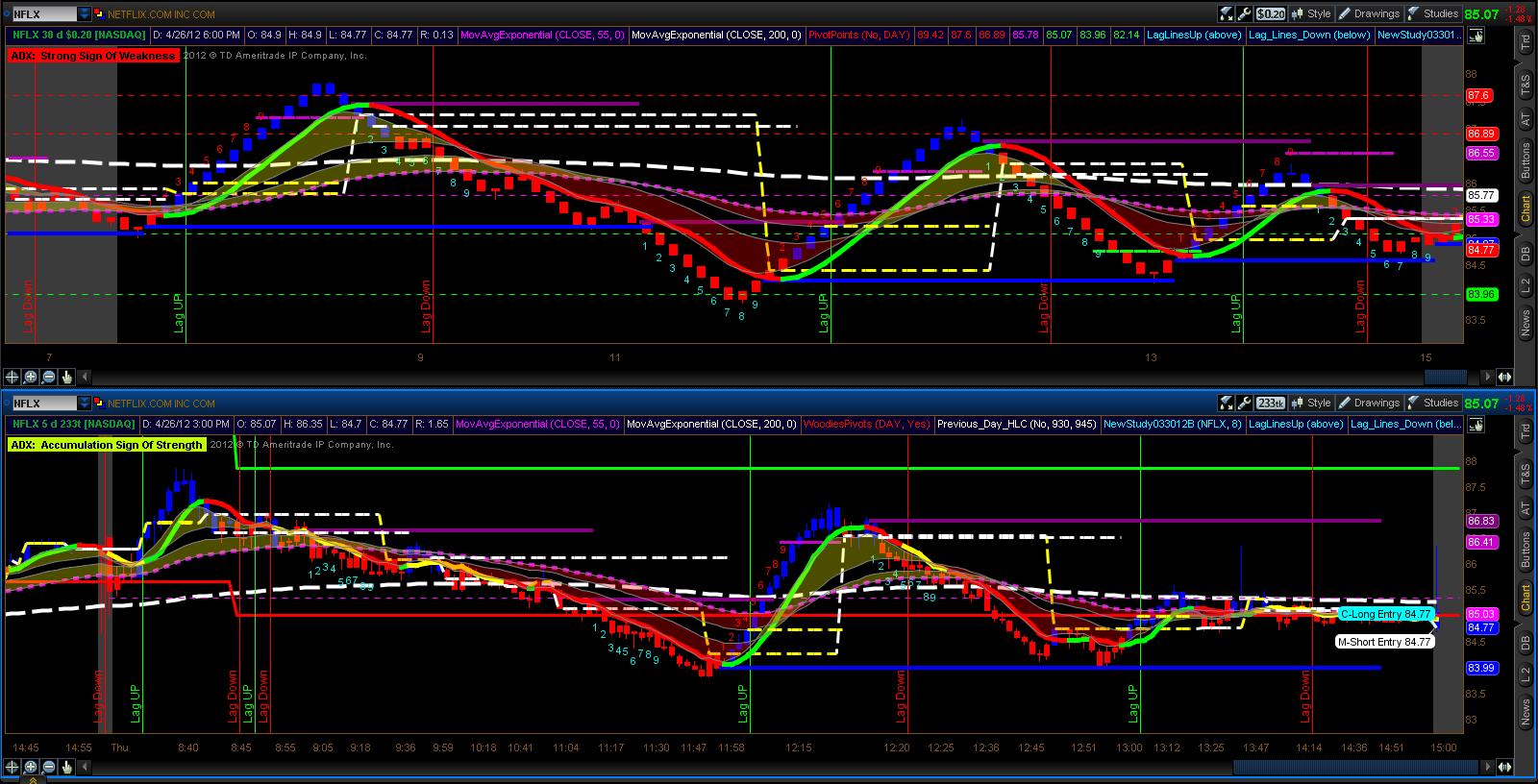
Task: Open News side tab in top chart
Action: [x=1526, y=323]
